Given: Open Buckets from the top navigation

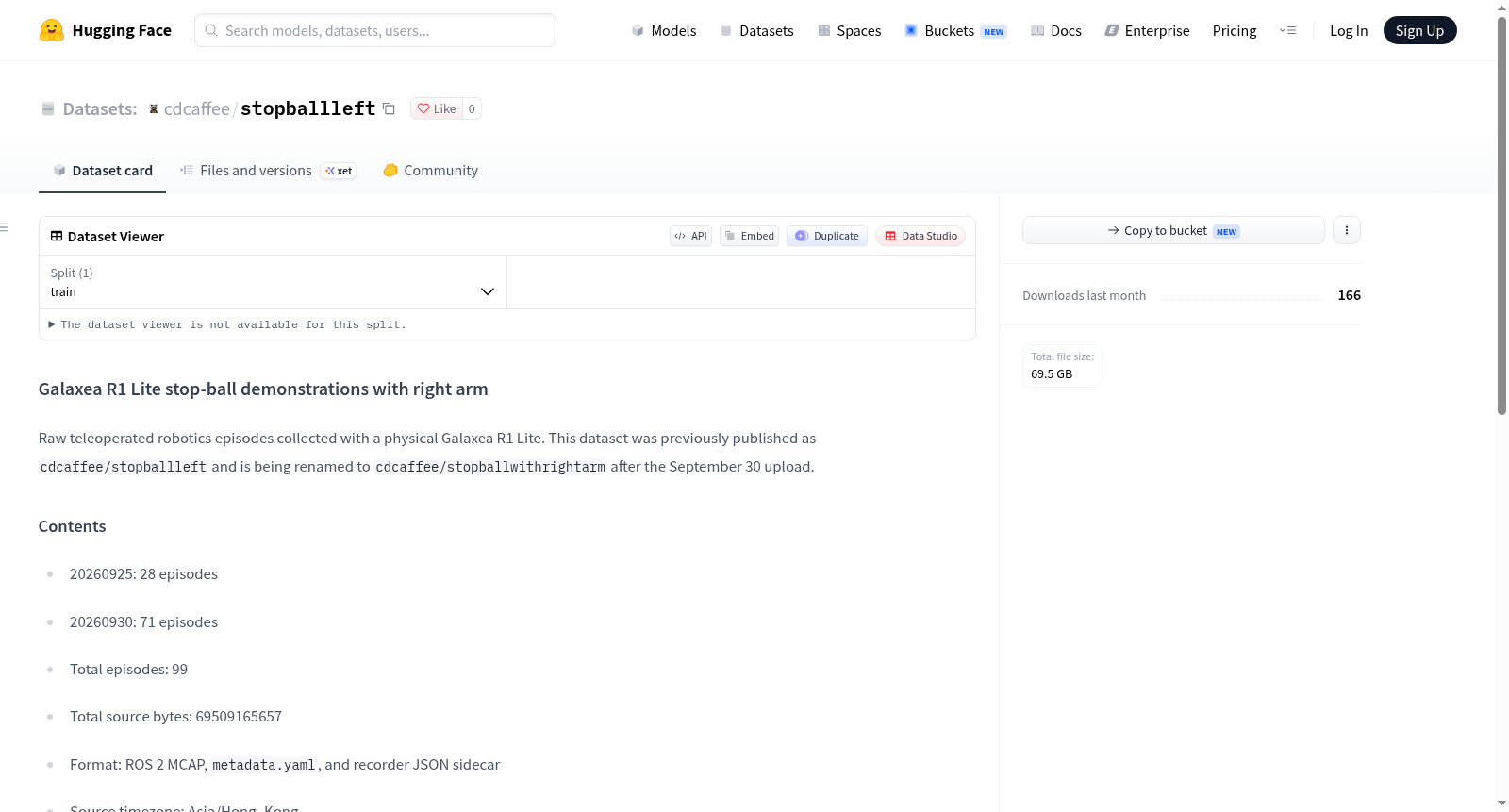Looking at the screenshot, I should (x=955, y=30).
